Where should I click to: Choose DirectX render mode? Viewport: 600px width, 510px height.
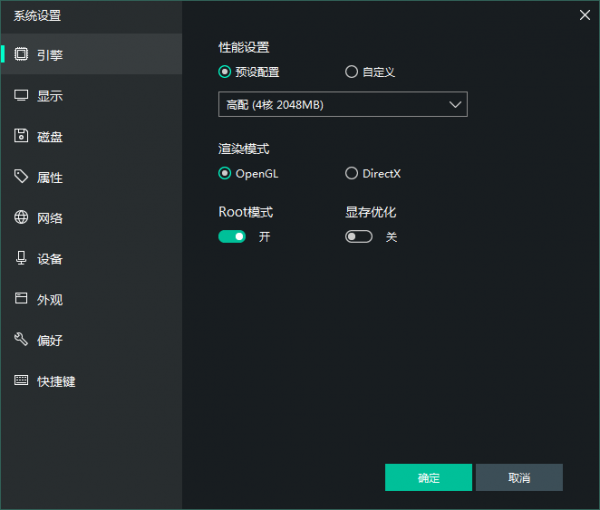(x=351, y=173)
